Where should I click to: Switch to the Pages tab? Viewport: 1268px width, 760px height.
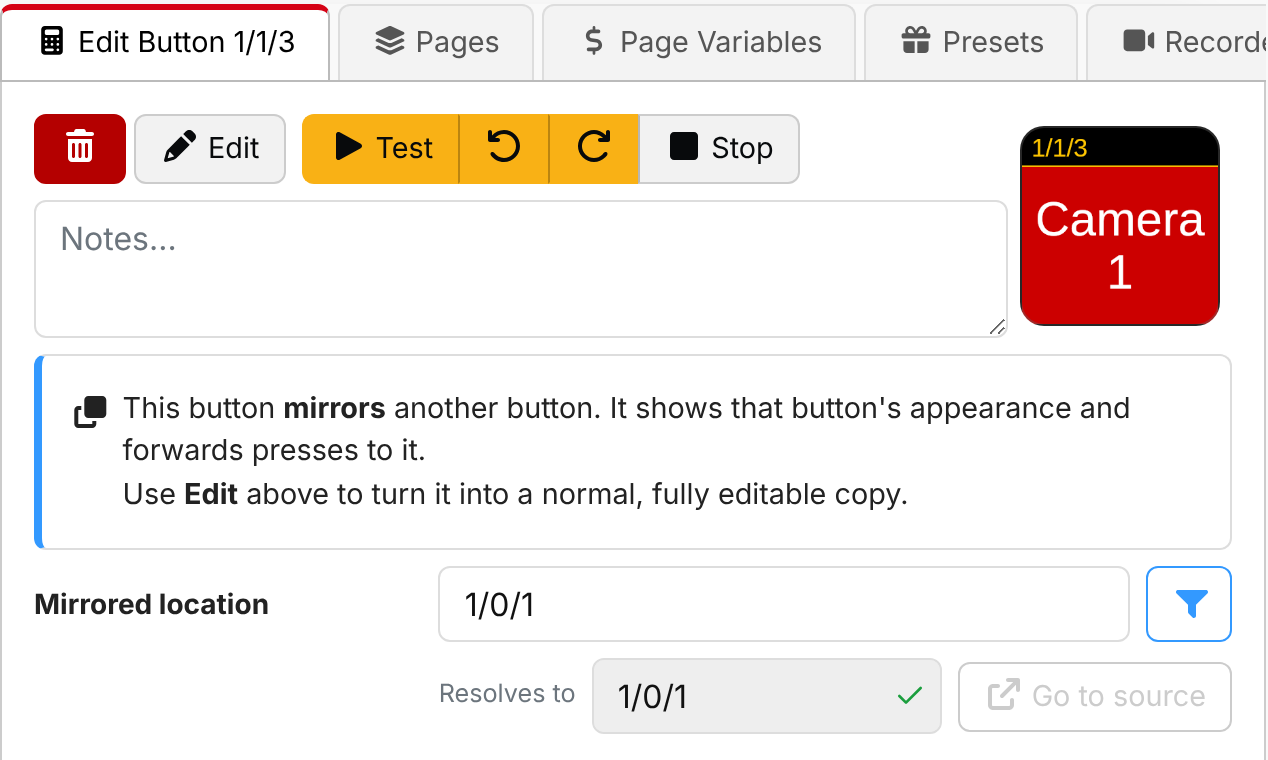point(436,42)
